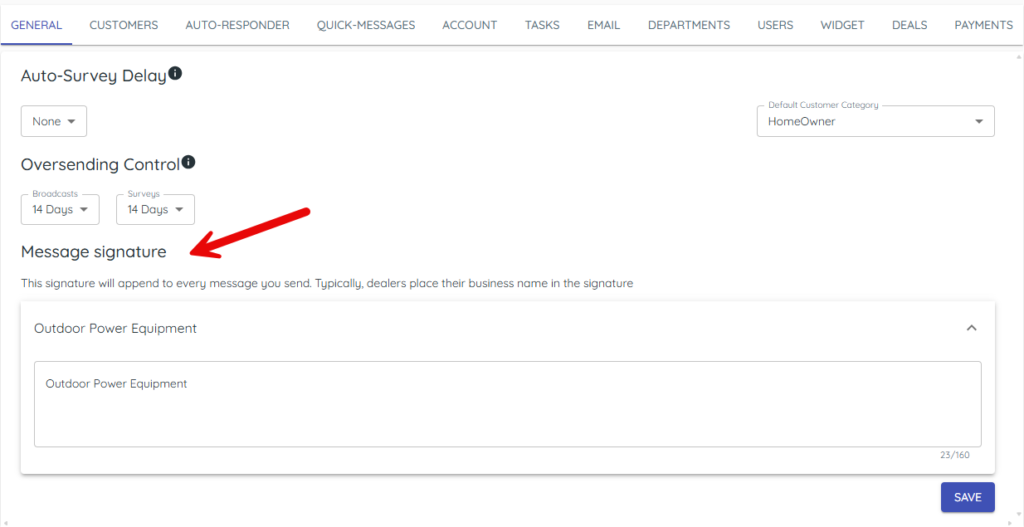Open the Surveys 14 Days dropdown

point(155,210)
